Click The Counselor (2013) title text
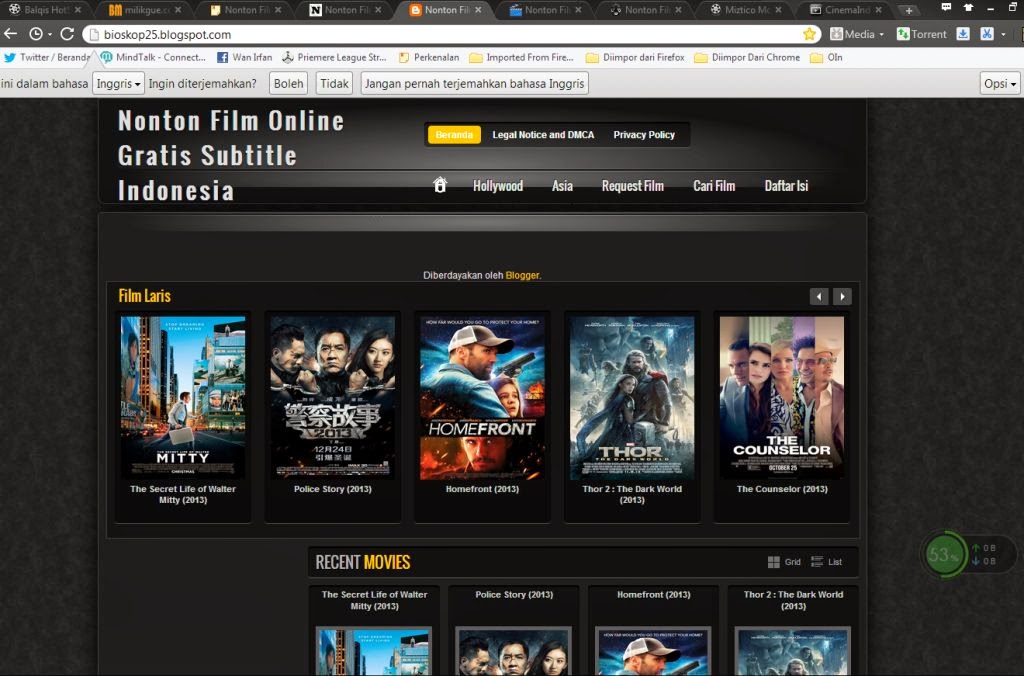 pos(782,489)
